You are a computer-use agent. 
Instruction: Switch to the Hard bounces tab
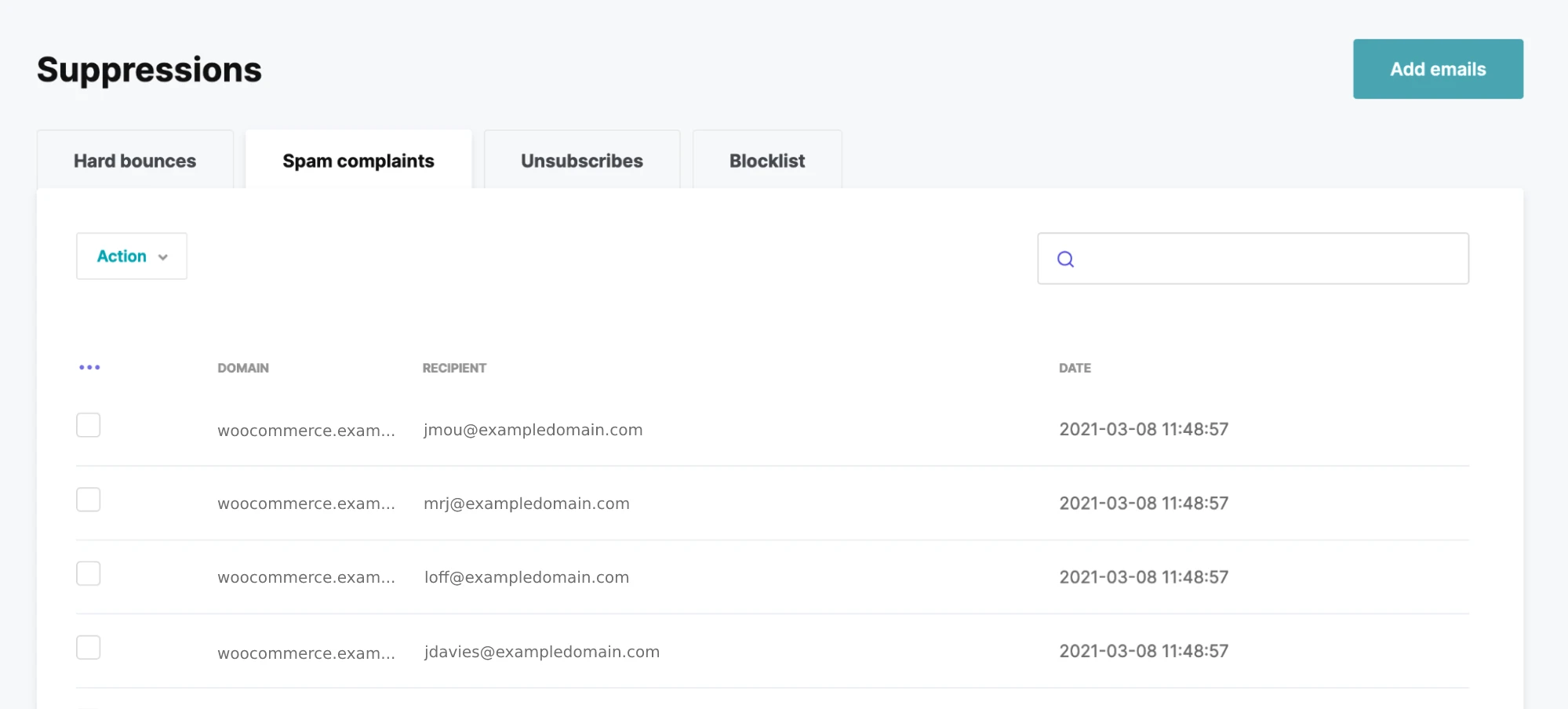(x=135, y=161)
